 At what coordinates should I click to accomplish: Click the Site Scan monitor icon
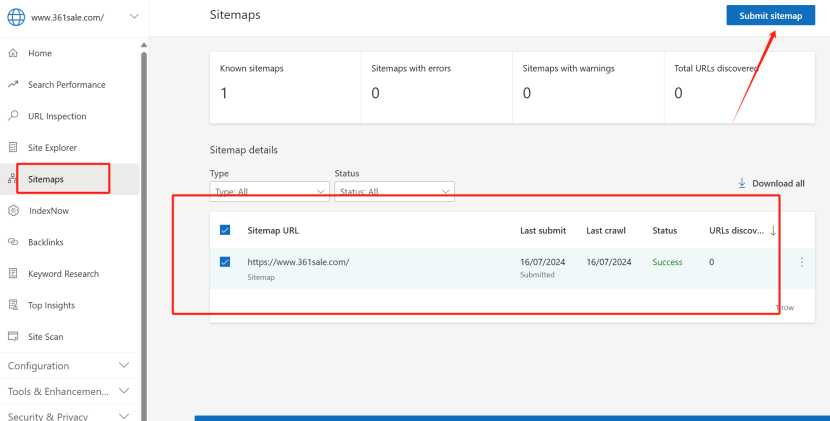pyautogui.click(x=13, y=337)
